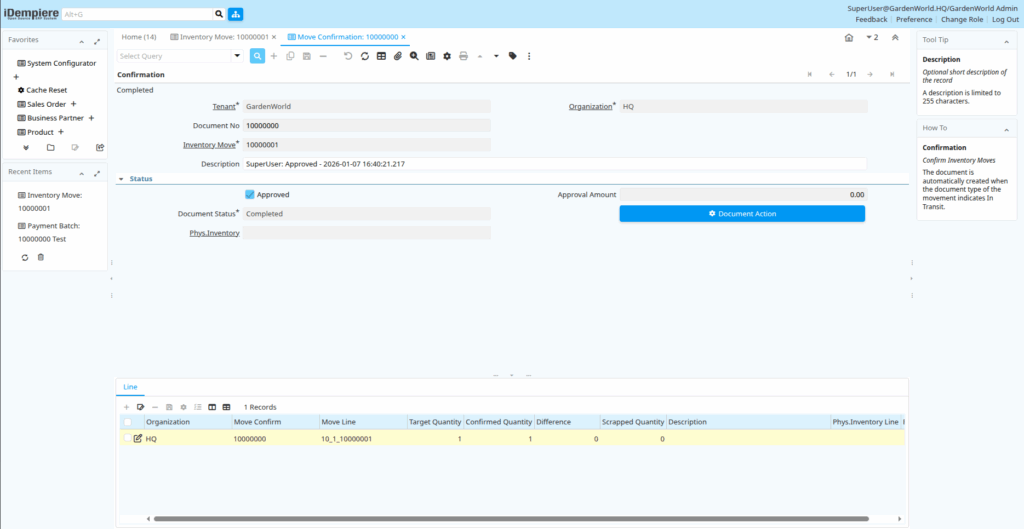Click the Document Action button
1024x529 pixels.
(742, 214)
